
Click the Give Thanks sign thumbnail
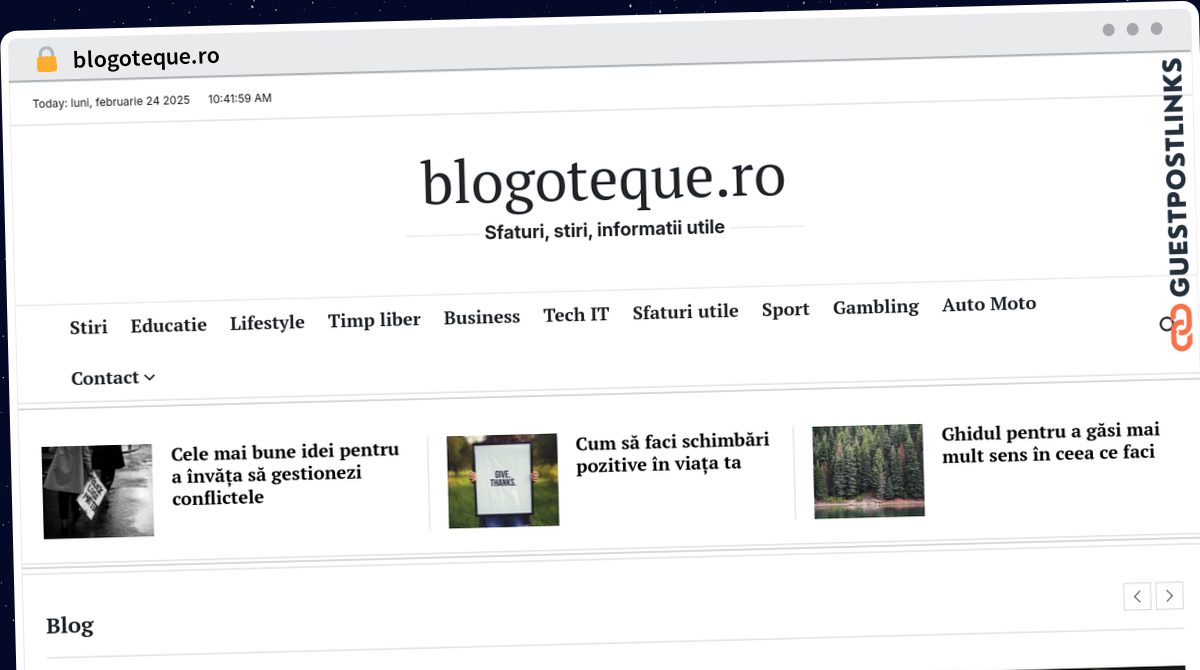click(503, 481)
